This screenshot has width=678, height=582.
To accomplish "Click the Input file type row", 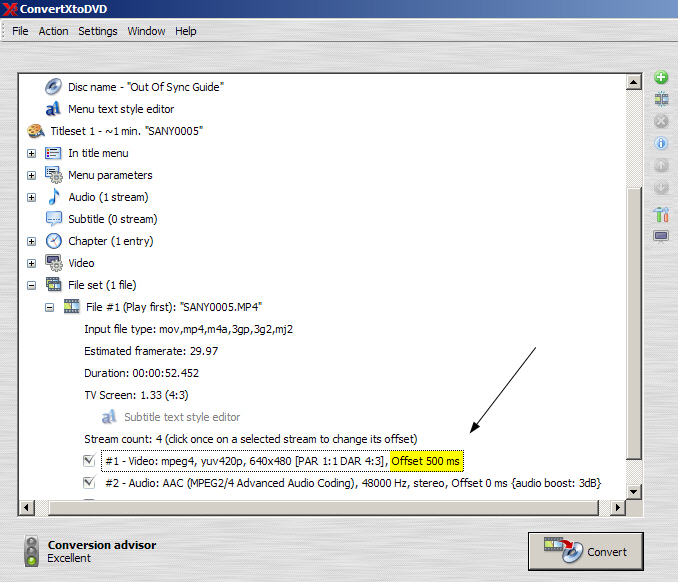I will click(x=189, y=329).
